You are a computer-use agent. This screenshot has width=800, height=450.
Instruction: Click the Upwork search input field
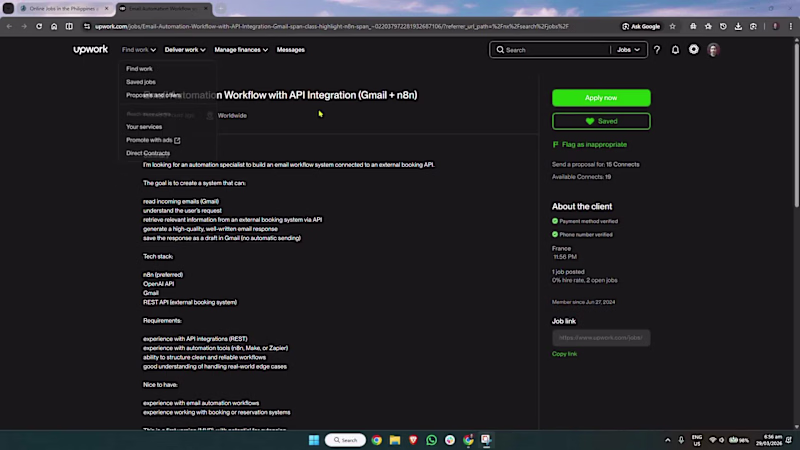(556, 50)
